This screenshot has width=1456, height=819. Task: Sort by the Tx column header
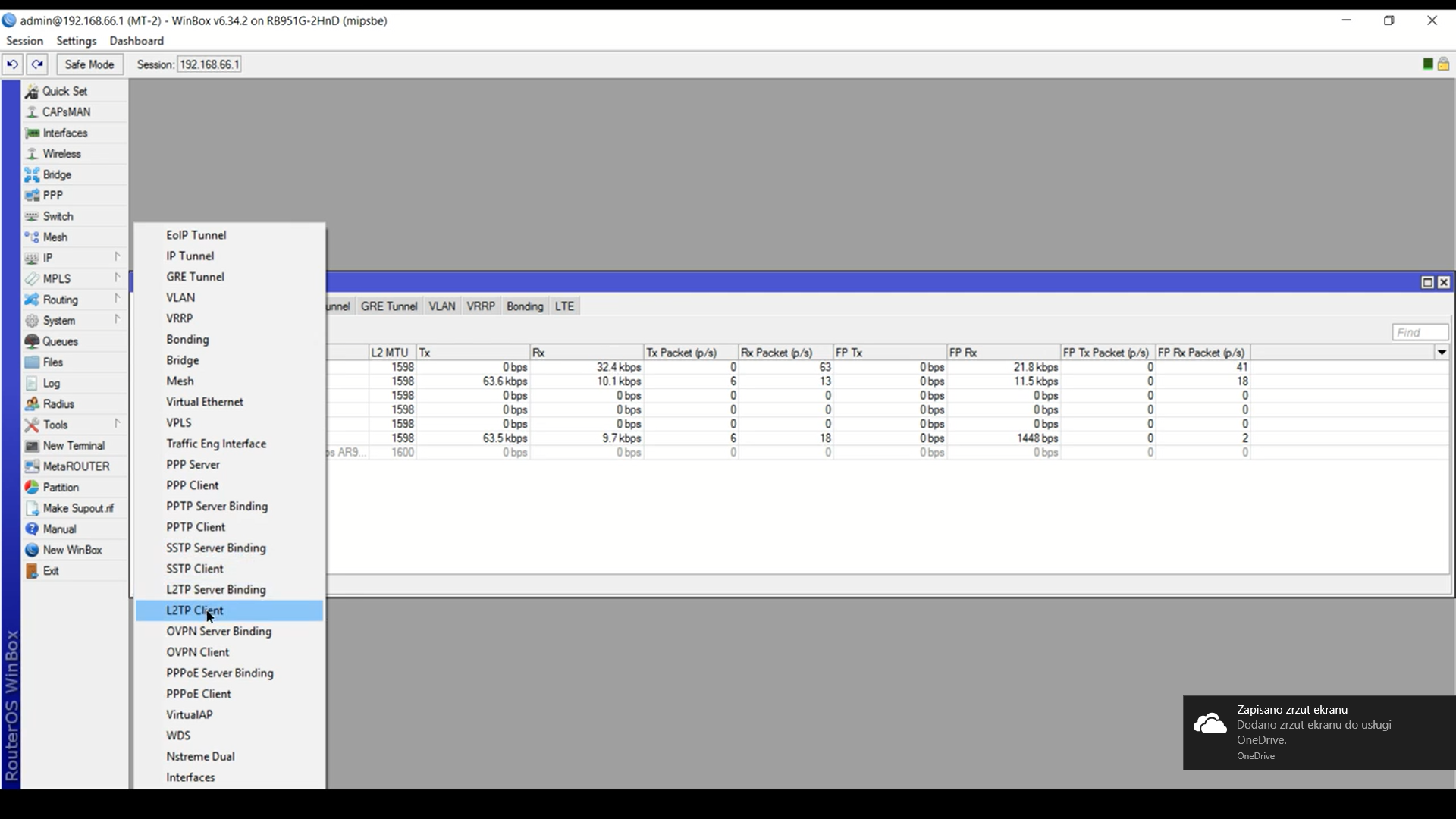(x=472, y=353)
